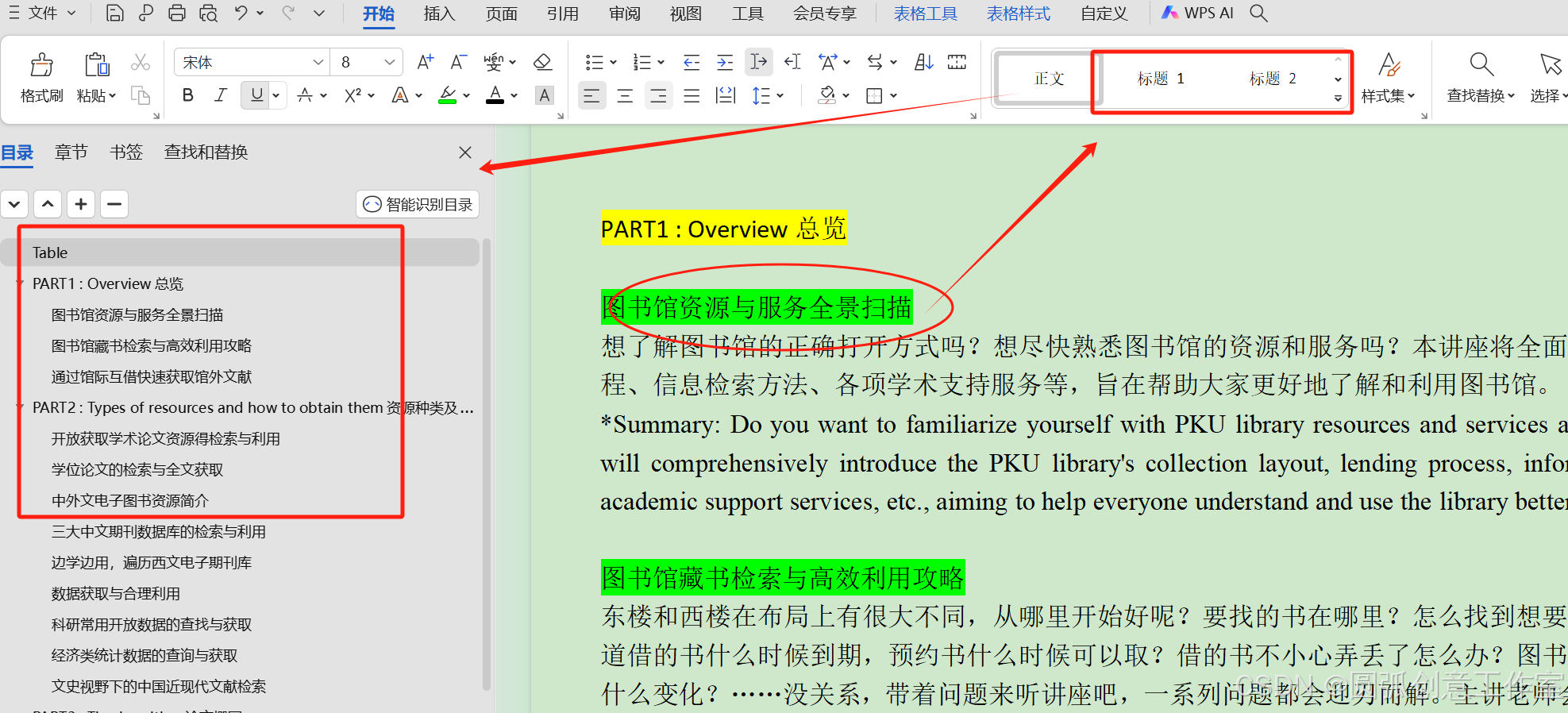Image resolution: width=1568 pixels, height=713 pixels.
Task: Toggle Underline formatting
Action: pyautogui.click(x=256, y=95)
